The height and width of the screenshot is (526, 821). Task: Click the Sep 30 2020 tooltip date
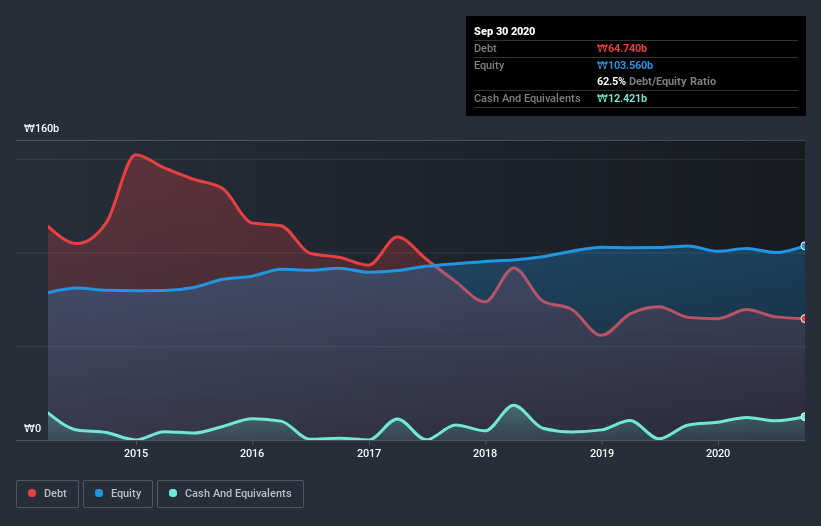[504, 31]
